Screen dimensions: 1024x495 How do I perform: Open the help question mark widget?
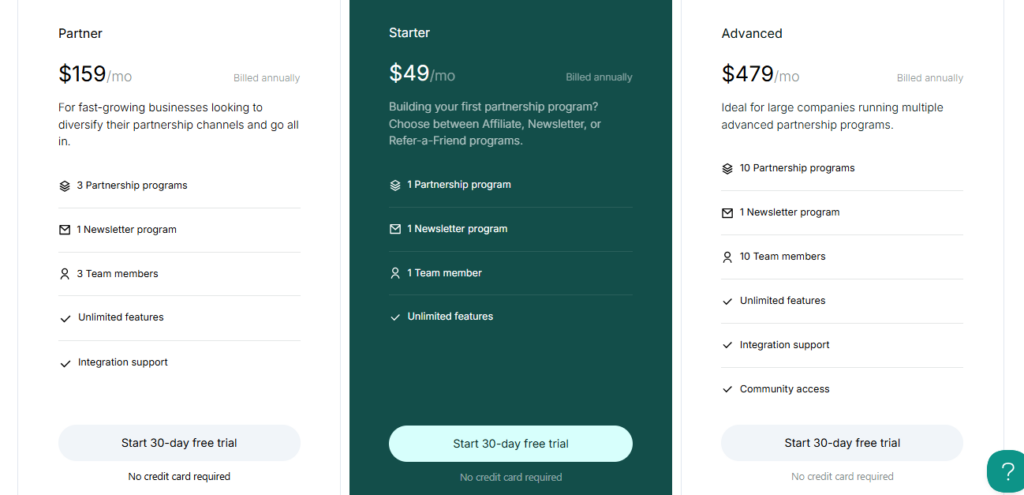pos(1006,472)
